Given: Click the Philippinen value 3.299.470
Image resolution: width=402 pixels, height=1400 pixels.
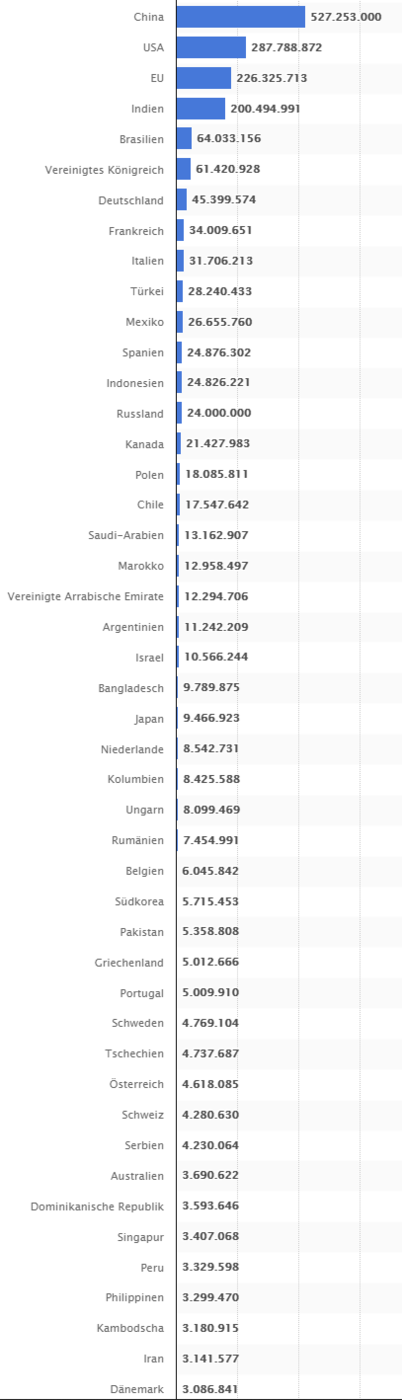Looking at the screenshot, I should coord(211,1297).
